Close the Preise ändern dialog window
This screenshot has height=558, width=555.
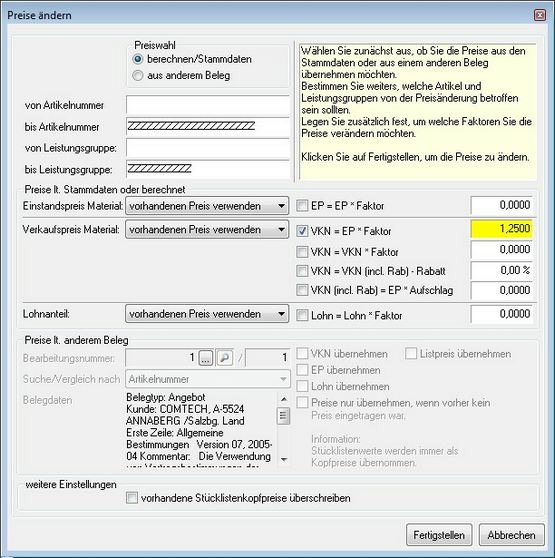point(540,15)
